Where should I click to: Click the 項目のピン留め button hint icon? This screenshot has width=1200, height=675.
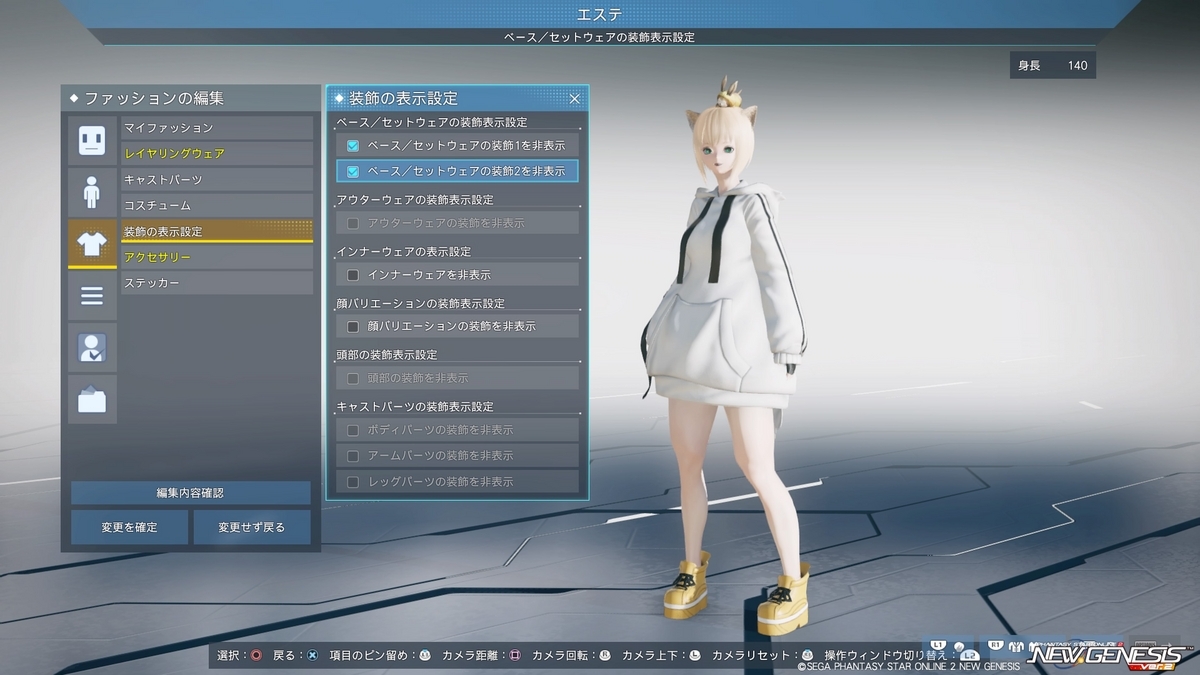424,655
